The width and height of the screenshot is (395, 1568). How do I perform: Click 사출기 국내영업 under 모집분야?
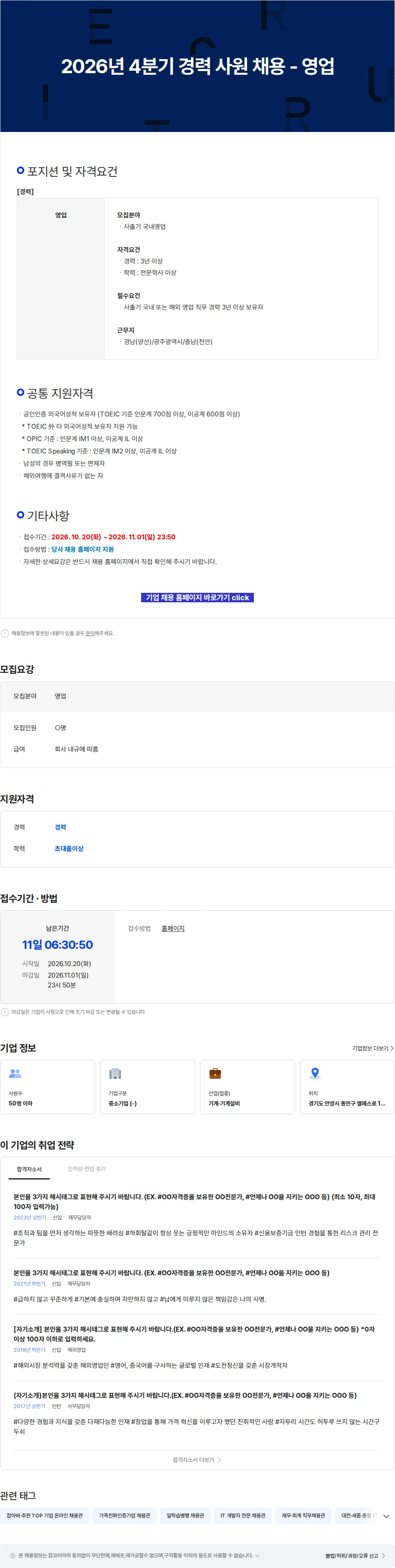[144, 227]
